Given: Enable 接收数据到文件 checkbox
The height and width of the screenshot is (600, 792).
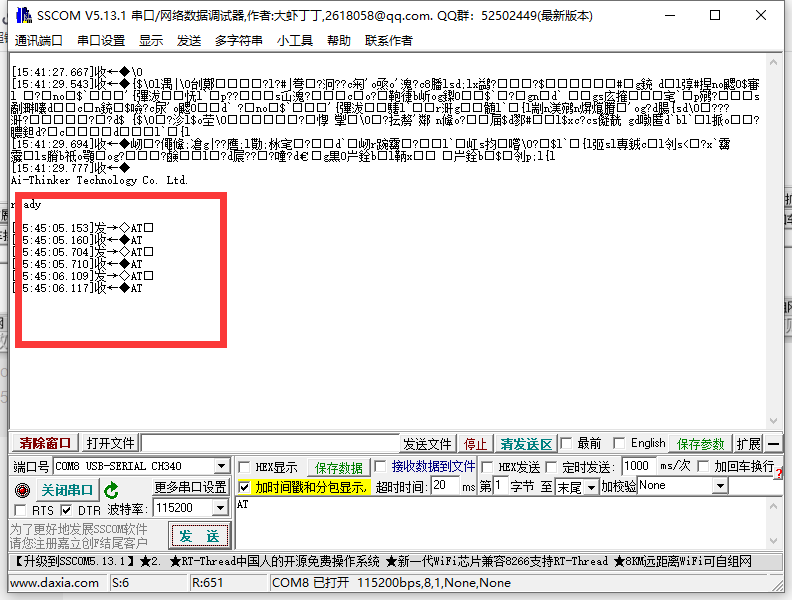Looking at the screenshot, I should (380, 466).
